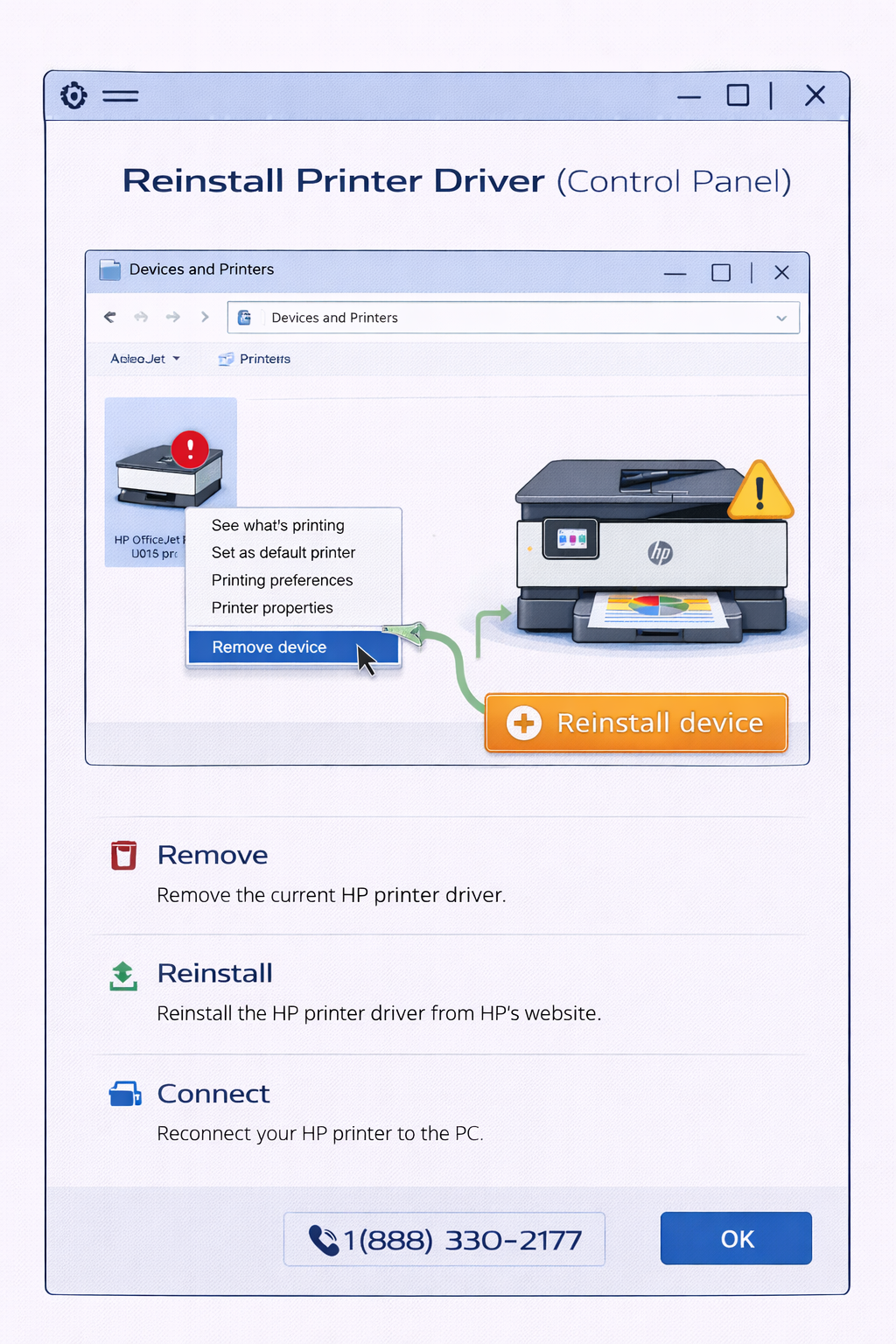Click the settings gear icon in title bar
This screenshot has width=896, height=1344.
pos(73,95)
